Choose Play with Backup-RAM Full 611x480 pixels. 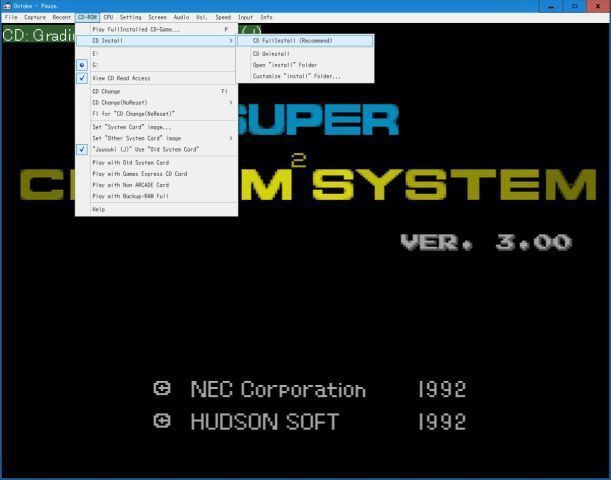(157, 196)
